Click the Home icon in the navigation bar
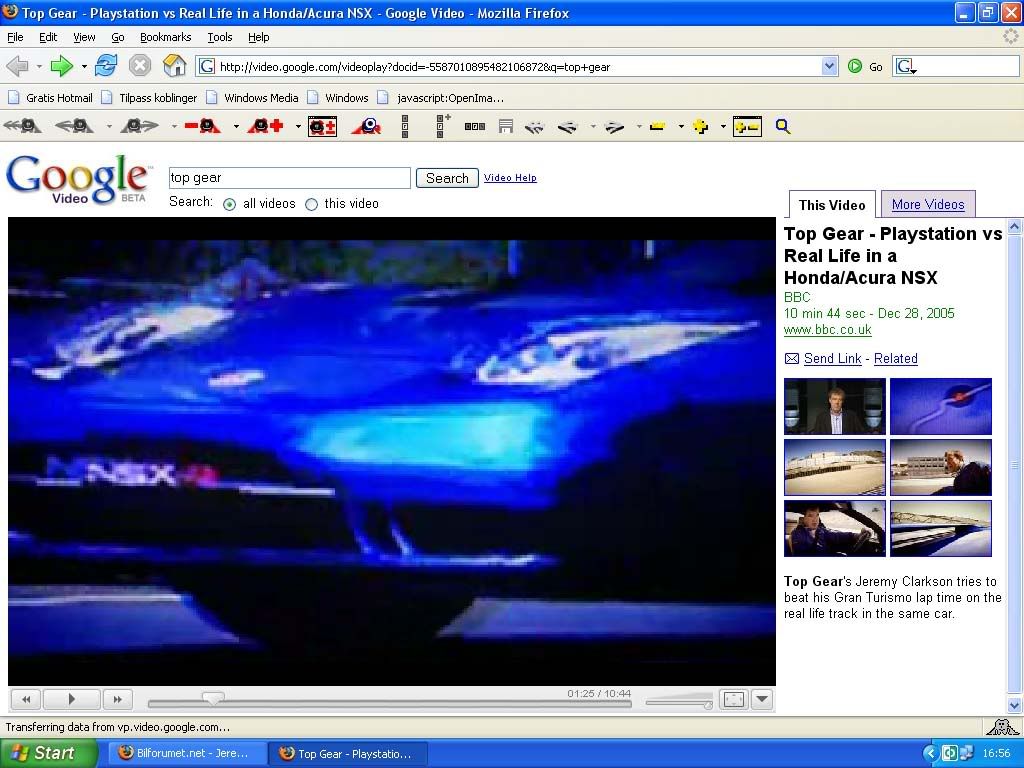 (174, 65)
